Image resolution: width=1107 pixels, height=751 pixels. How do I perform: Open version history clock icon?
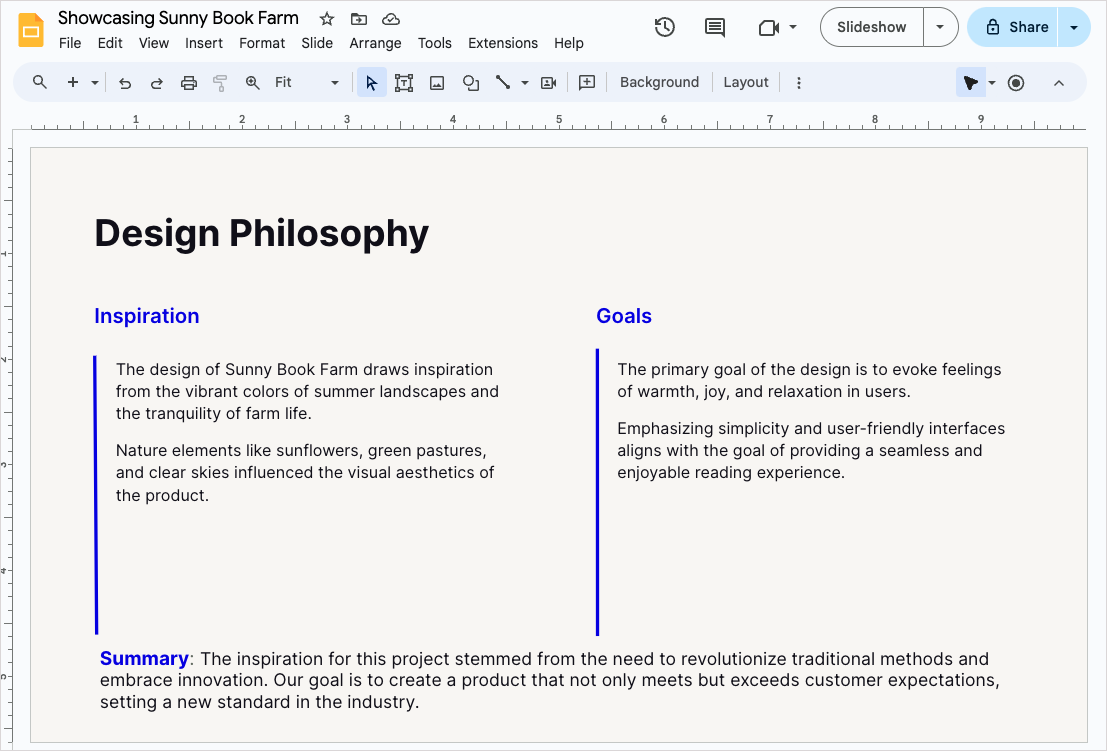pyautogui.click(x=664, y=28)
